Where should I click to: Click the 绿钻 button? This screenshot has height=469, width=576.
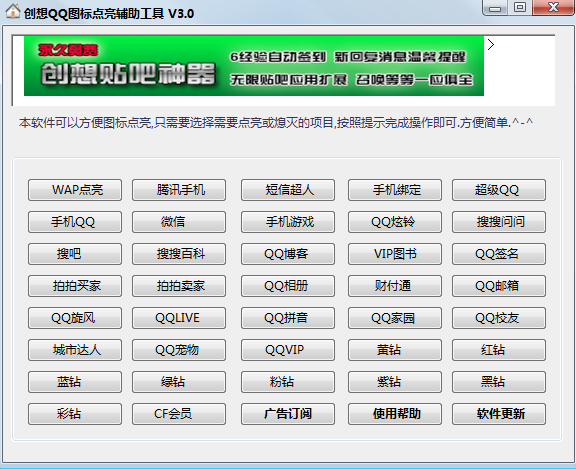pos(179,382)
